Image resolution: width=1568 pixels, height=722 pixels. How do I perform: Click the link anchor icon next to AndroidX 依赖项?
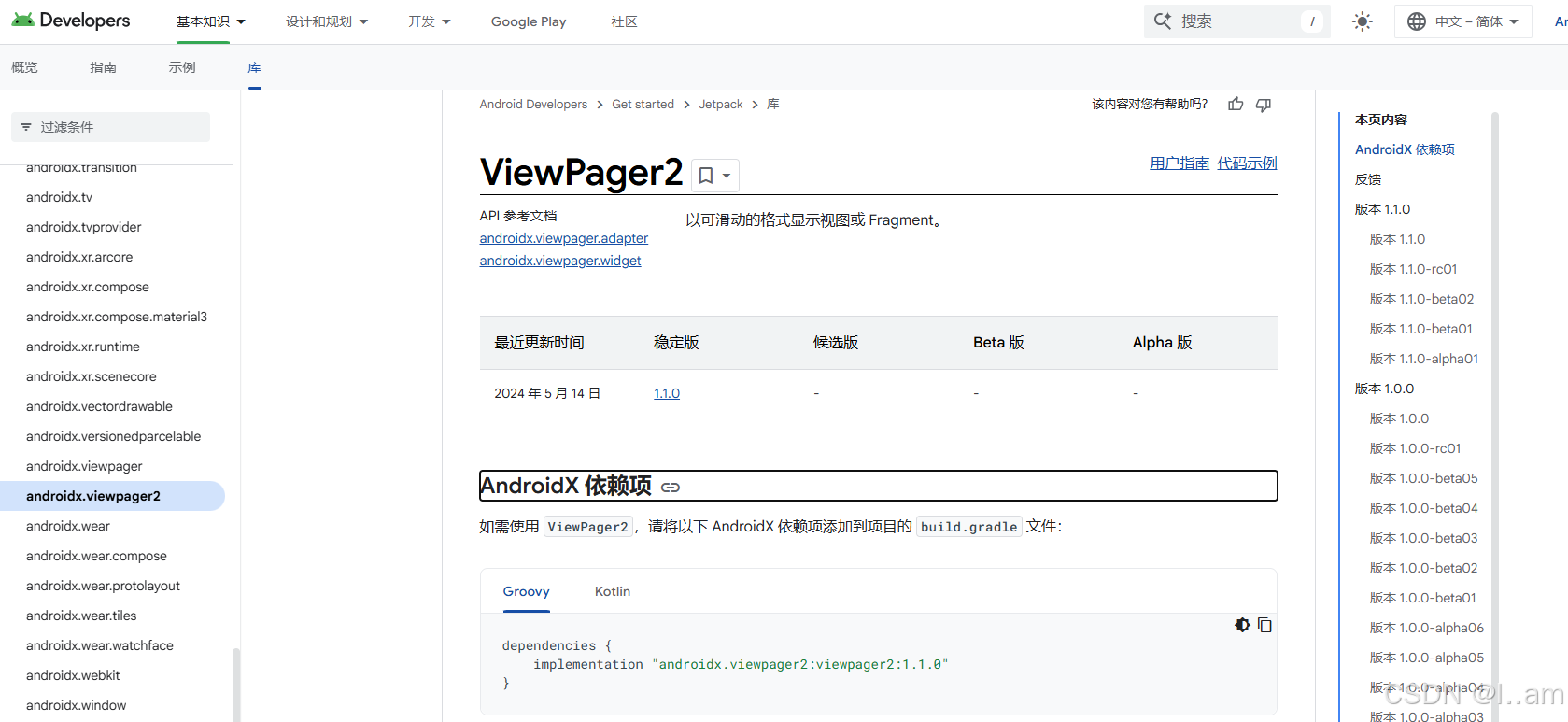pyautogui.click(x=671, y=487)
